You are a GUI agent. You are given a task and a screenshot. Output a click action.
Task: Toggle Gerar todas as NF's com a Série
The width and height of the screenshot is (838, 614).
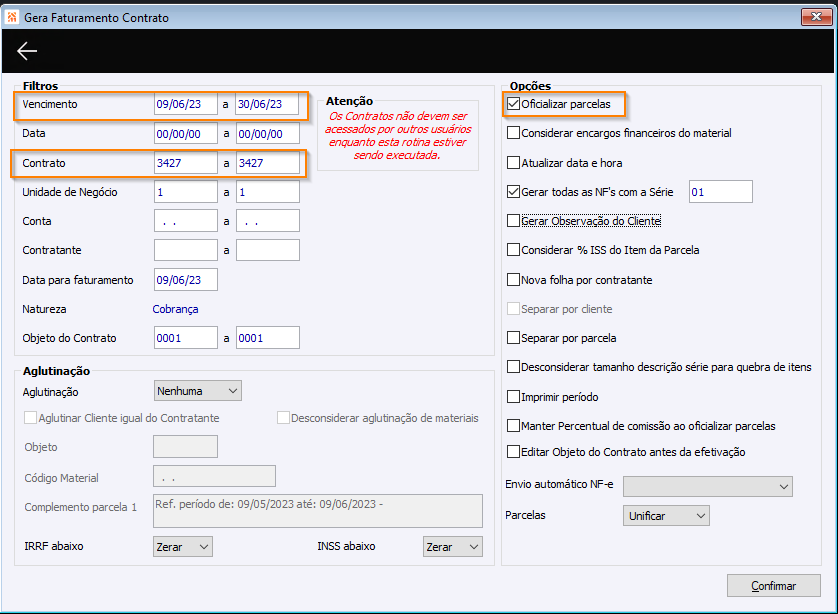513,191
